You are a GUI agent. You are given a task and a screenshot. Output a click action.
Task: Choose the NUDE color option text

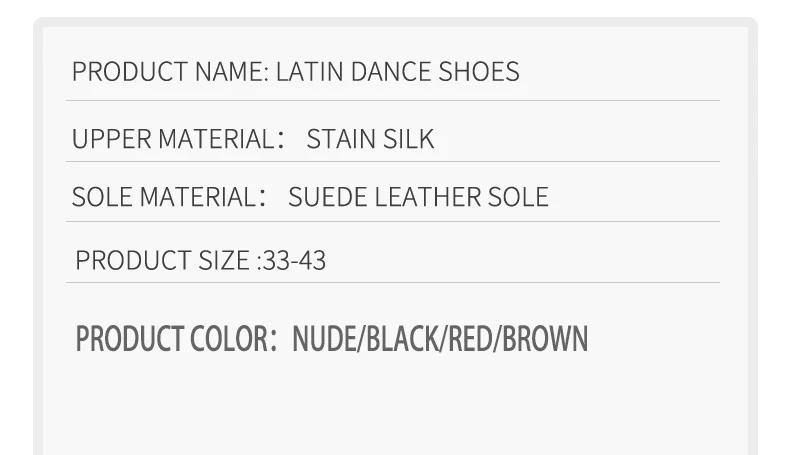(324, 339)
